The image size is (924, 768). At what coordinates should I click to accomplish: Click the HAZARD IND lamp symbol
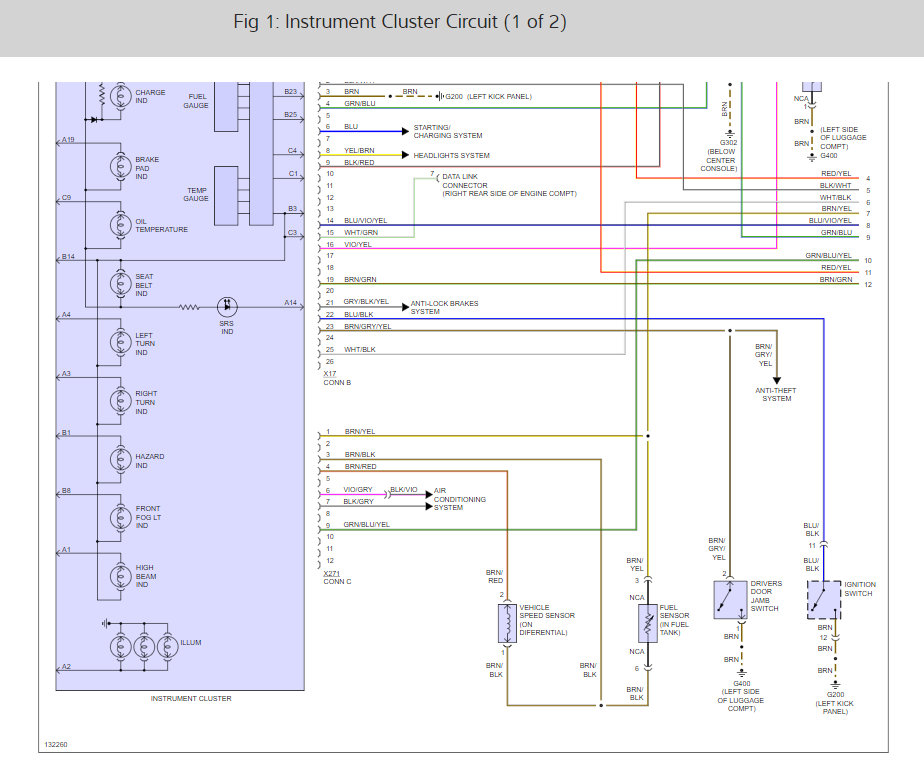(x=121, y=459)
